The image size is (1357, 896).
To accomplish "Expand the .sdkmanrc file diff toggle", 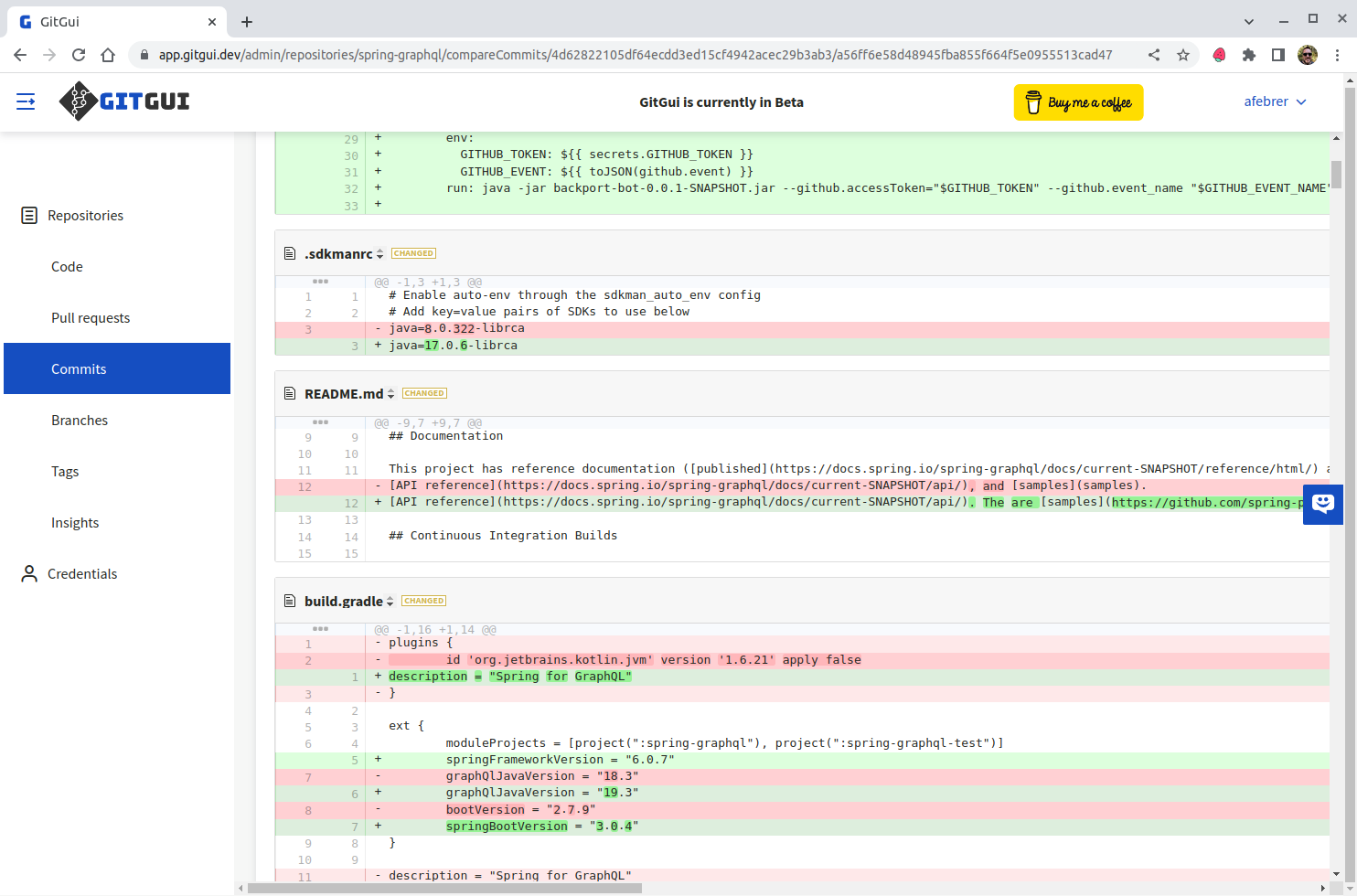I will coord(380,254).
